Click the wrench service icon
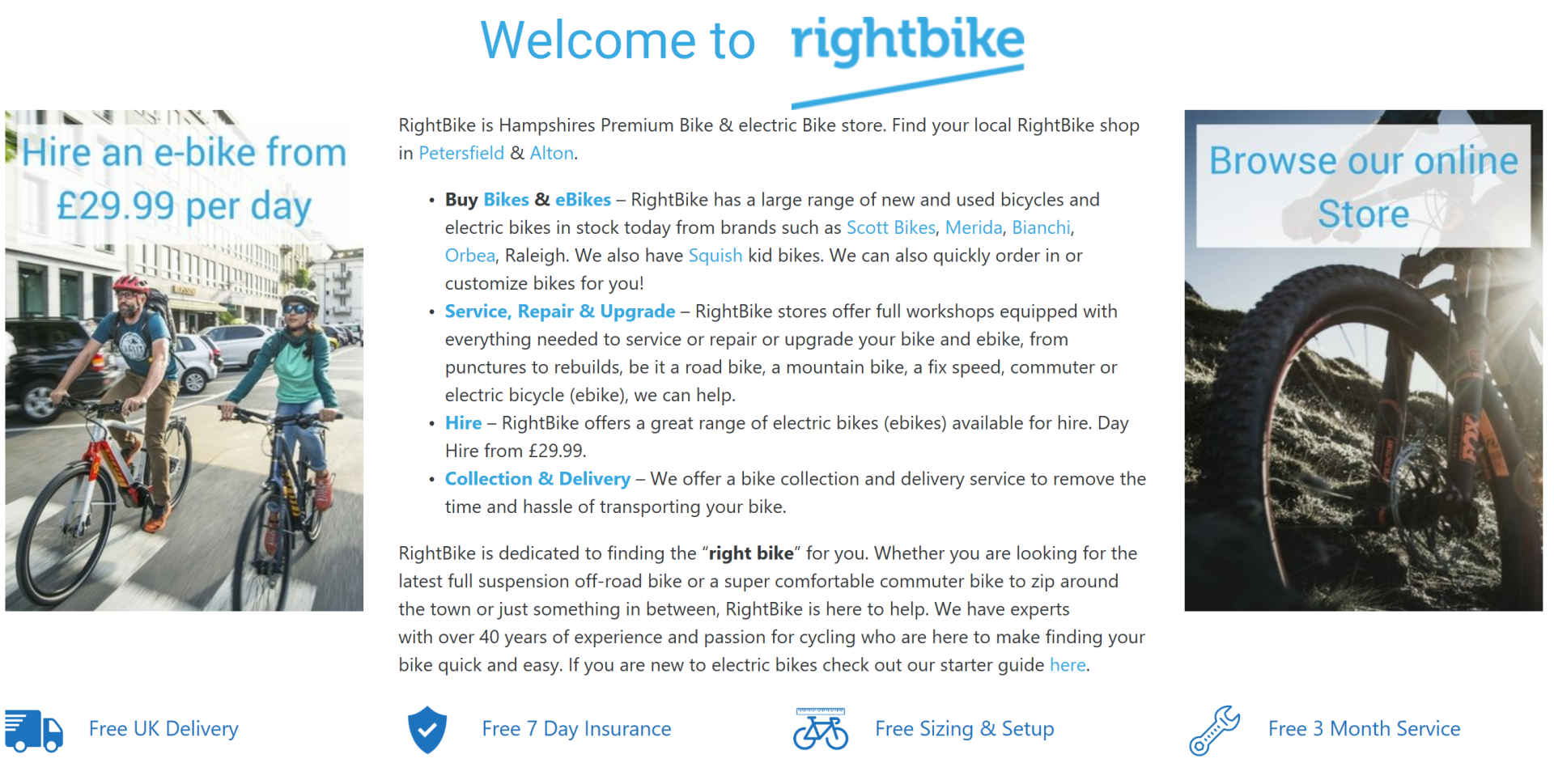This screenshot has height=784, width=1554. [x=1214, y=730]
